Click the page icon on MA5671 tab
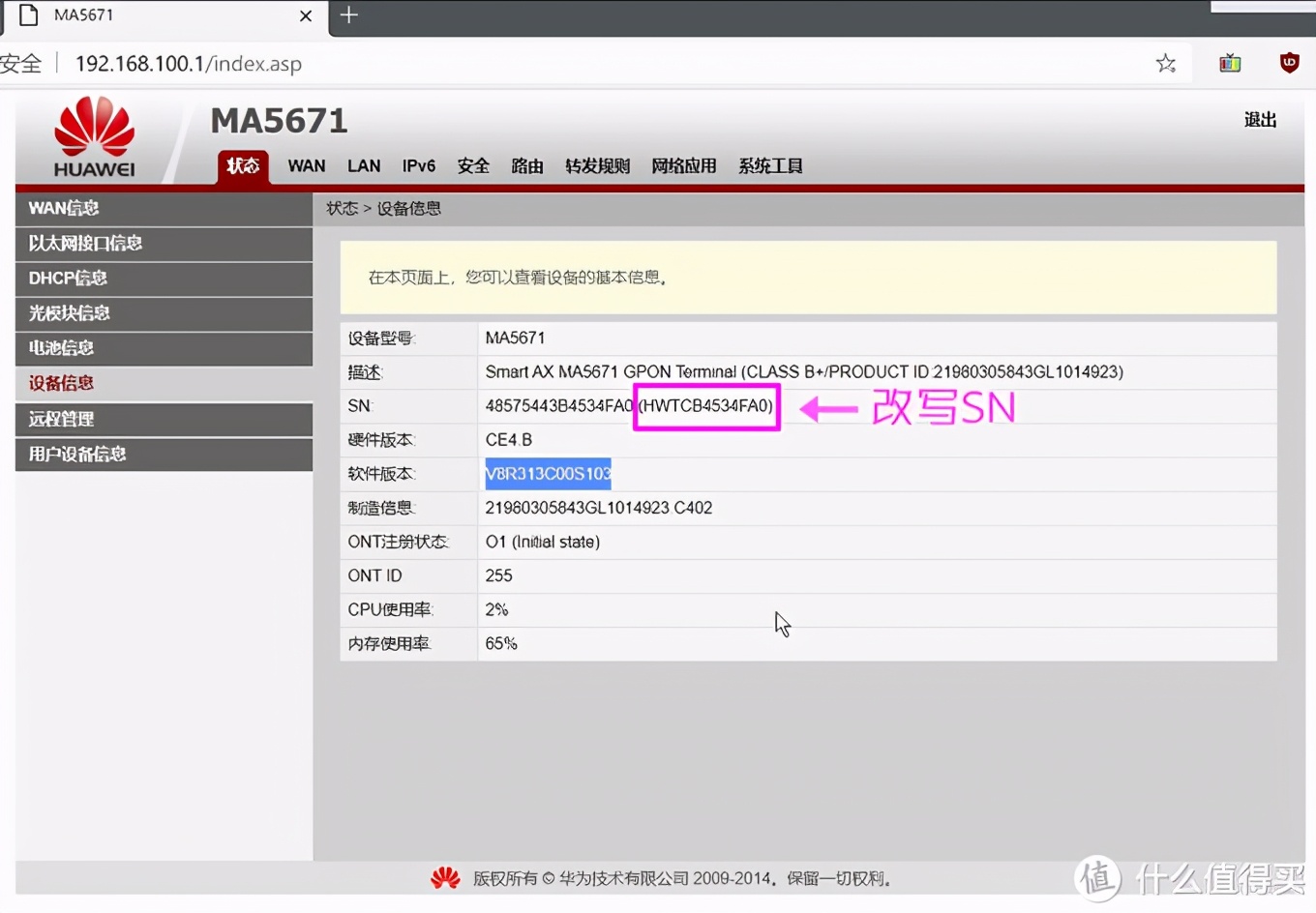Viewport: 1316px width, 913px height. coord(29,15)
